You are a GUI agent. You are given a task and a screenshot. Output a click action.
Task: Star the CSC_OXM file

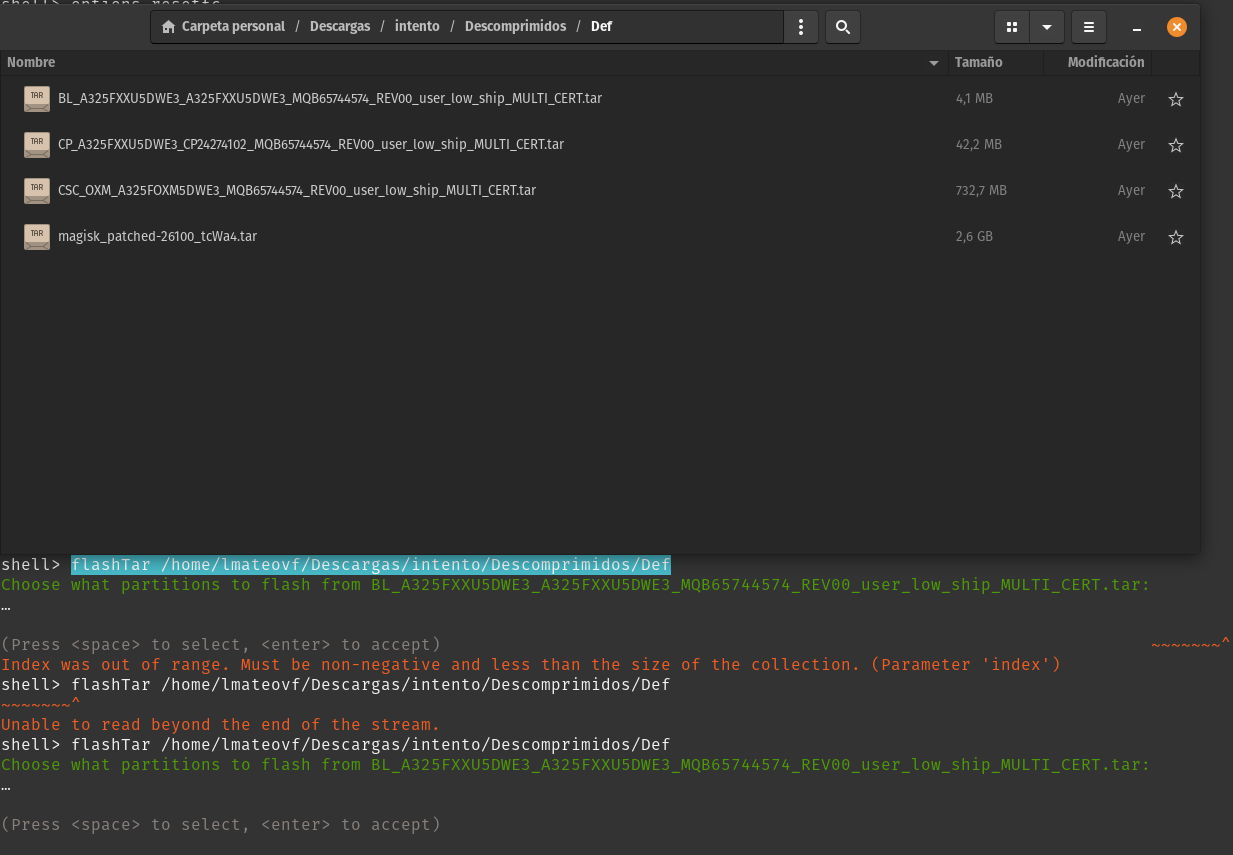(1176, 191)
